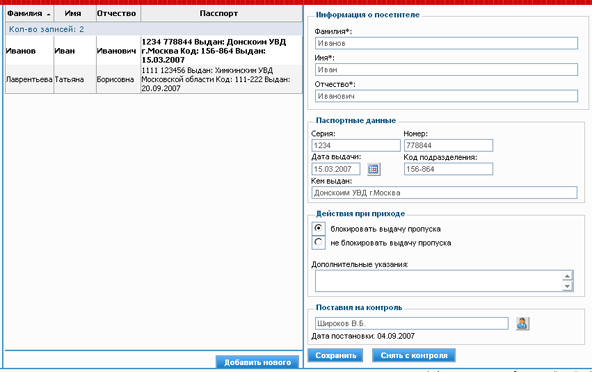Click the Широков В.Б. input field

[412, 324]
